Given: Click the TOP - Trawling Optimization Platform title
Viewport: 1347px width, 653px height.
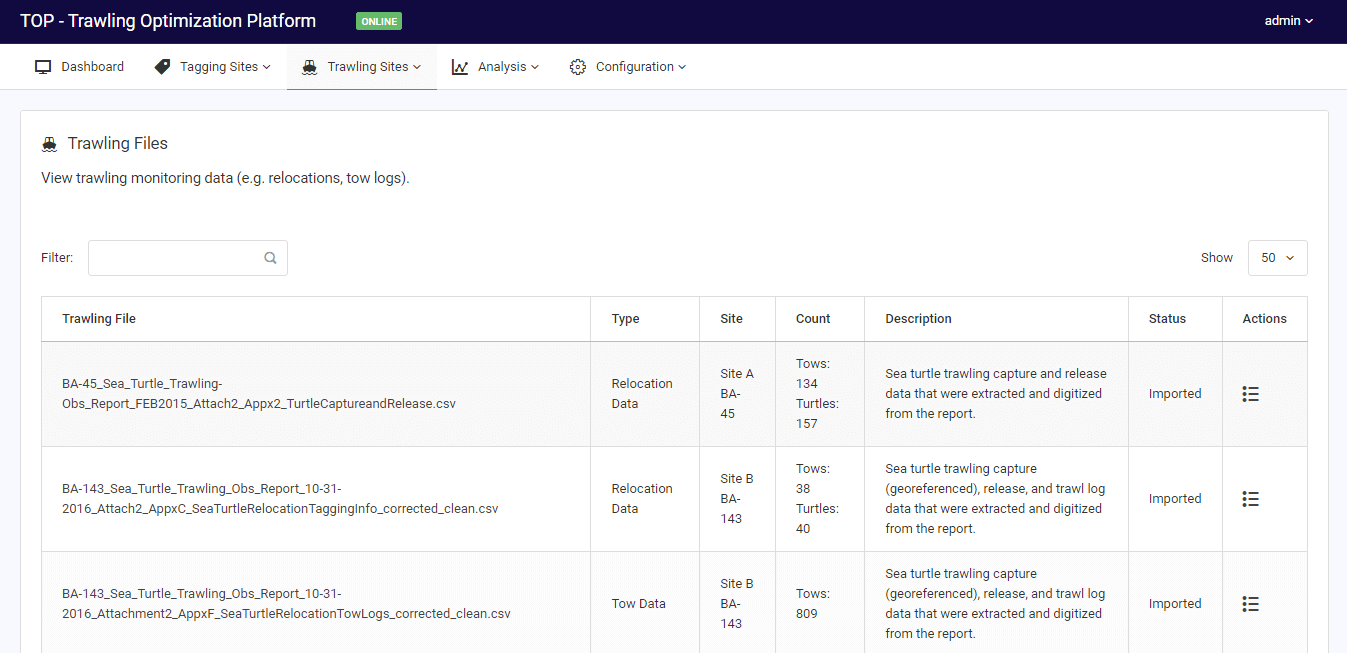Looking at the screenshot, I should click(168, 21).
